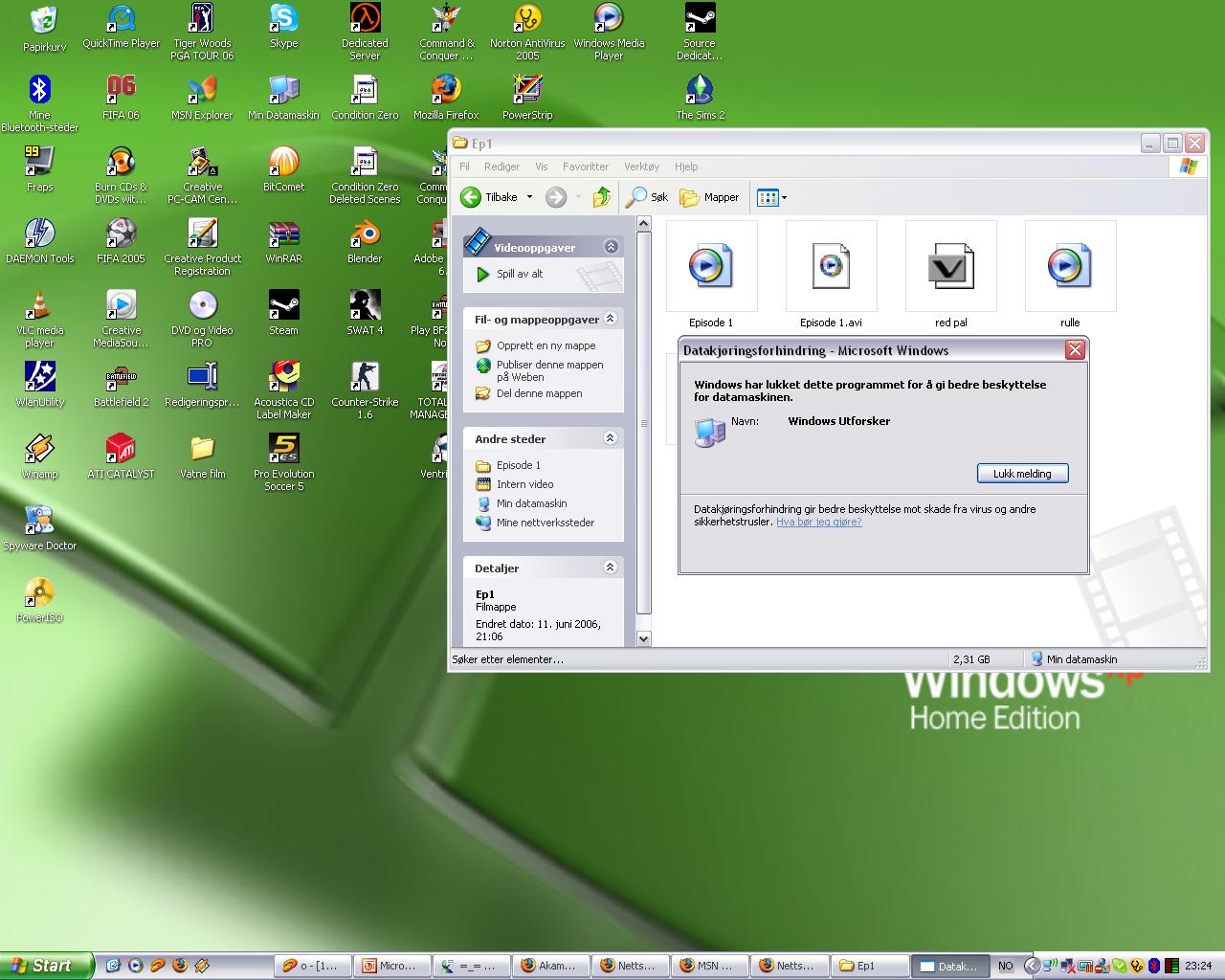Screen dimensions: 1225x980
Task: Click the task pane scrollbar down arrow
Action: pyautogui.click(x=643, y=638)
